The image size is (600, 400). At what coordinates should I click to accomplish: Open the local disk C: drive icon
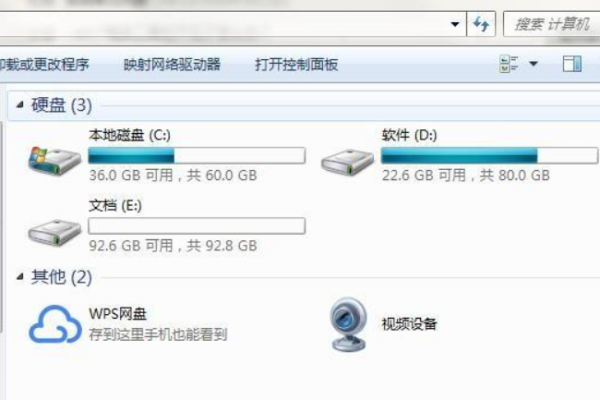coord(55,161)
